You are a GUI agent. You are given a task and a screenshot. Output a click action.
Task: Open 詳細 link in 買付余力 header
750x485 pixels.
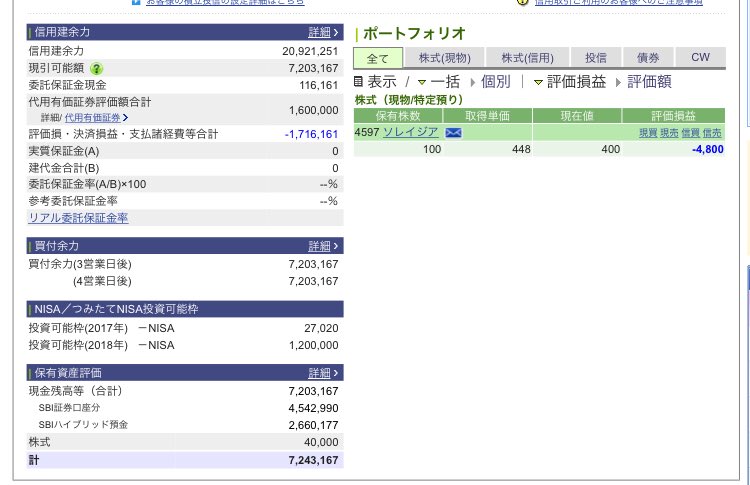323,246
